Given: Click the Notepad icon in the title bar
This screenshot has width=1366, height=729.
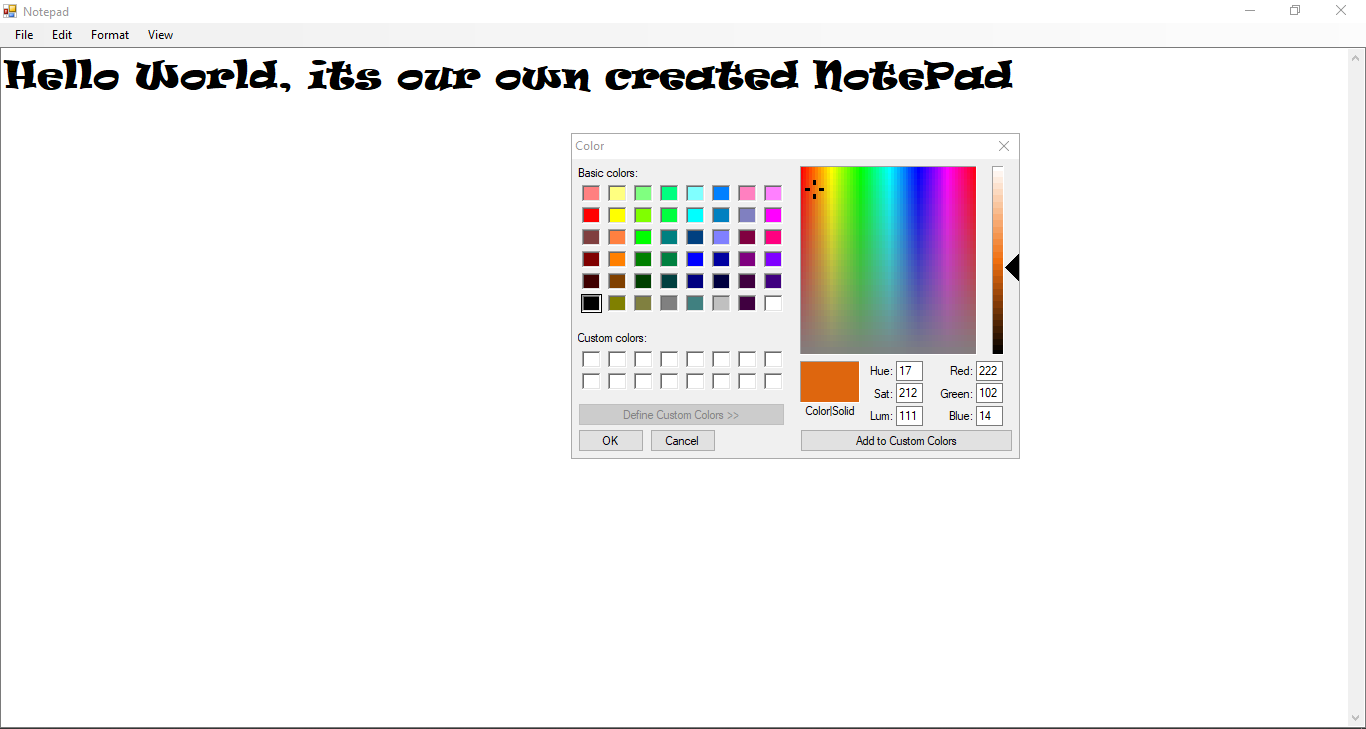Looking at the screenshot, I should coord(9,10).
